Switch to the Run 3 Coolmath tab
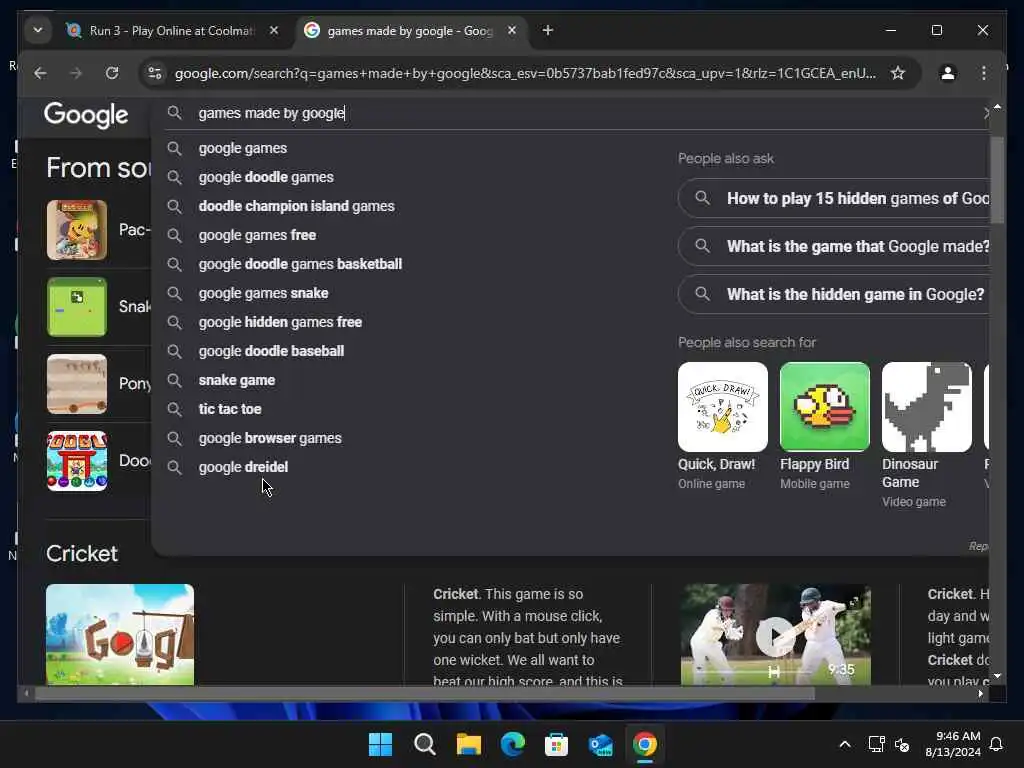This screenshot has width=1024, height=768. tap(171, 31)
